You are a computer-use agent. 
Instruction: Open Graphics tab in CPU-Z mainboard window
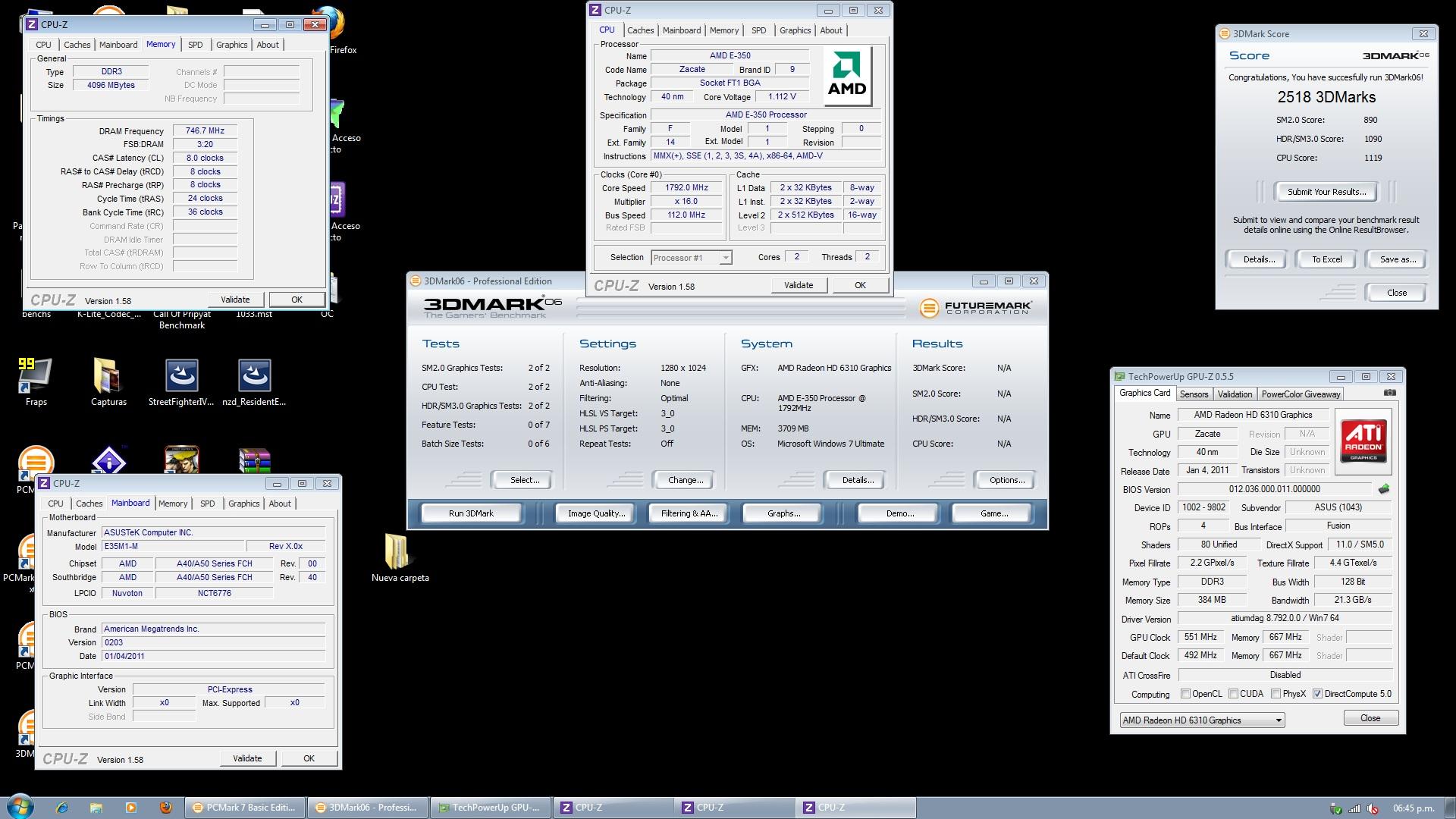coord(243,504)
